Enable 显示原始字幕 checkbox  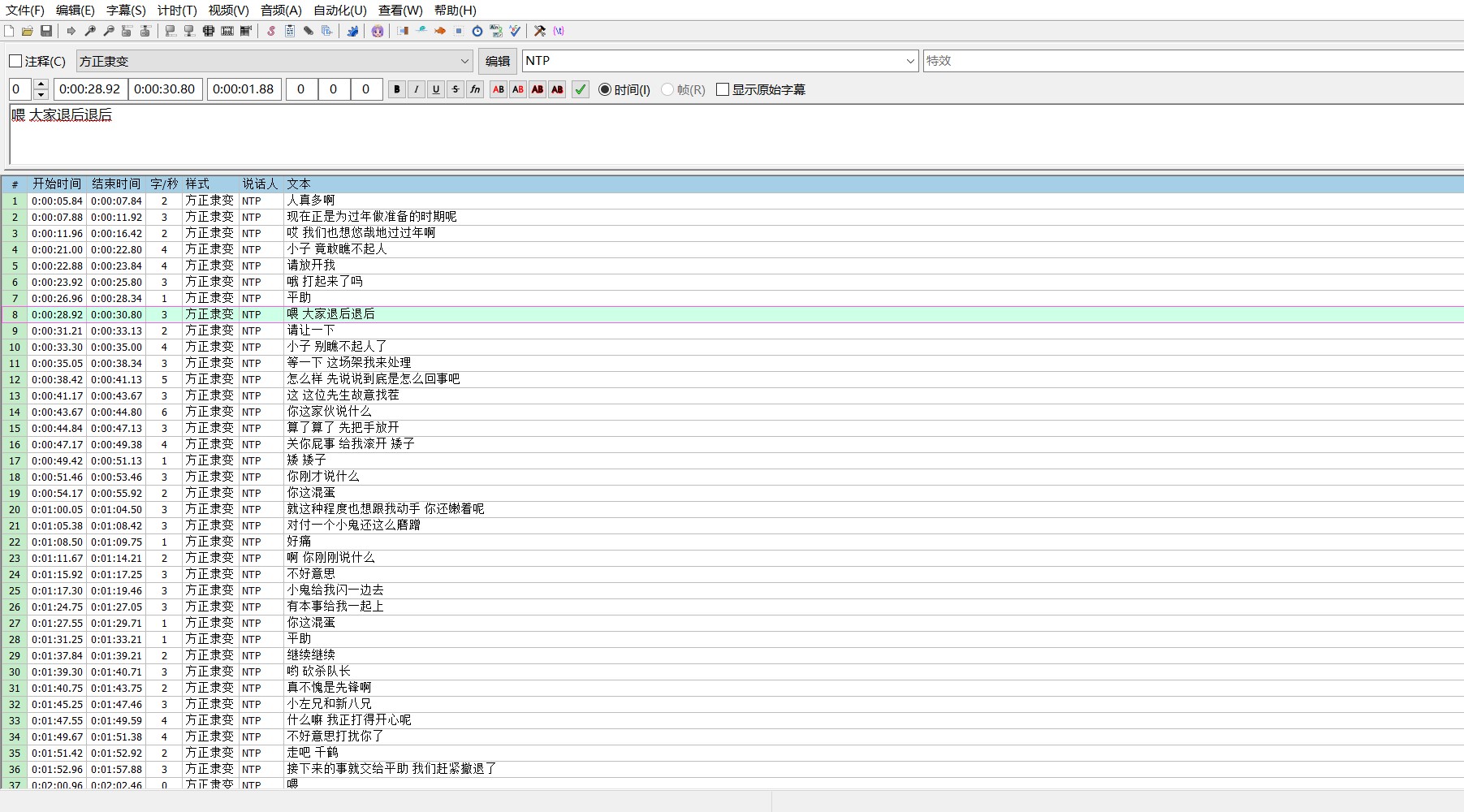point(723,89)
